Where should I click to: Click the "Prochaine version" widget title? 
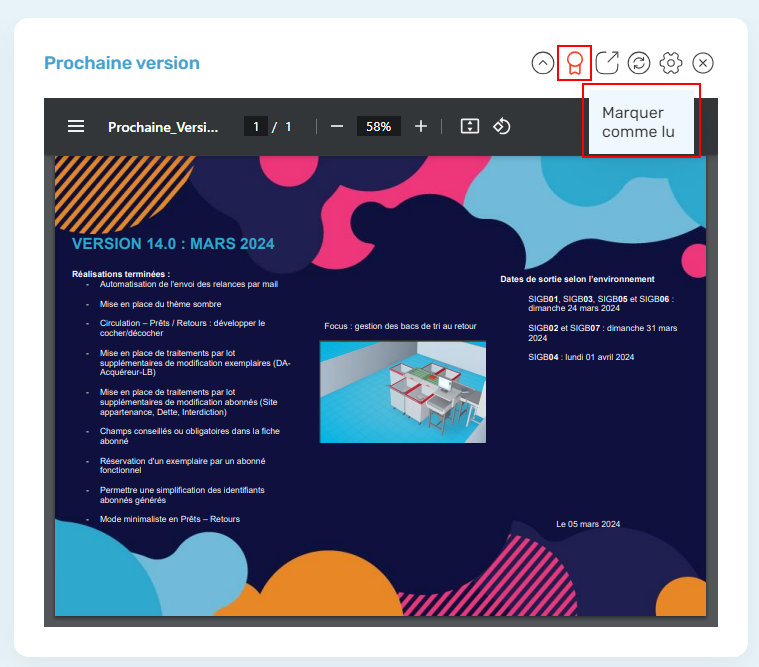click(x=122, y=63)
